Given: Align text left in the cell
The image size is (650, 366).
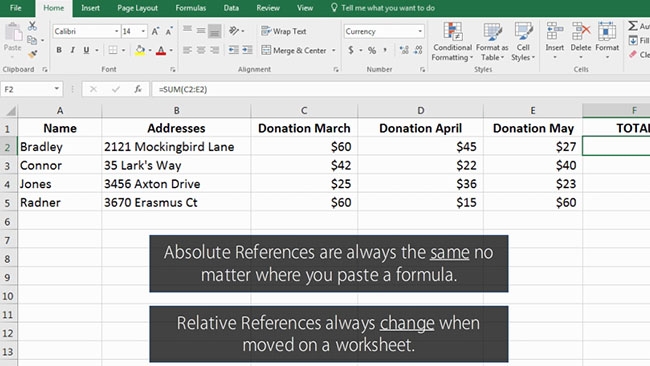Looking at the screenshot, I should (x=187, y=50).
